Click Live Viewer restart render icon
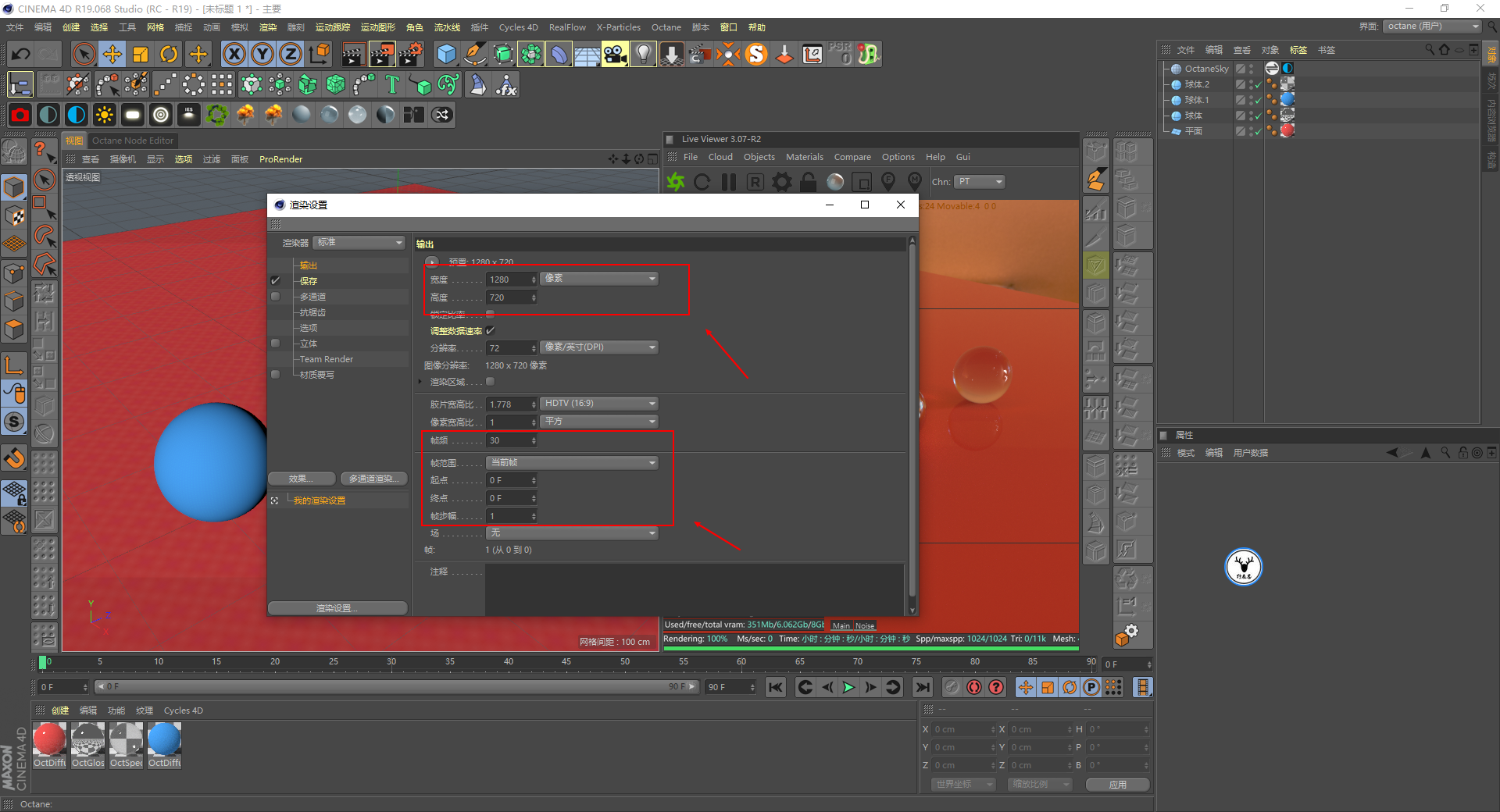 coord(702,182)
